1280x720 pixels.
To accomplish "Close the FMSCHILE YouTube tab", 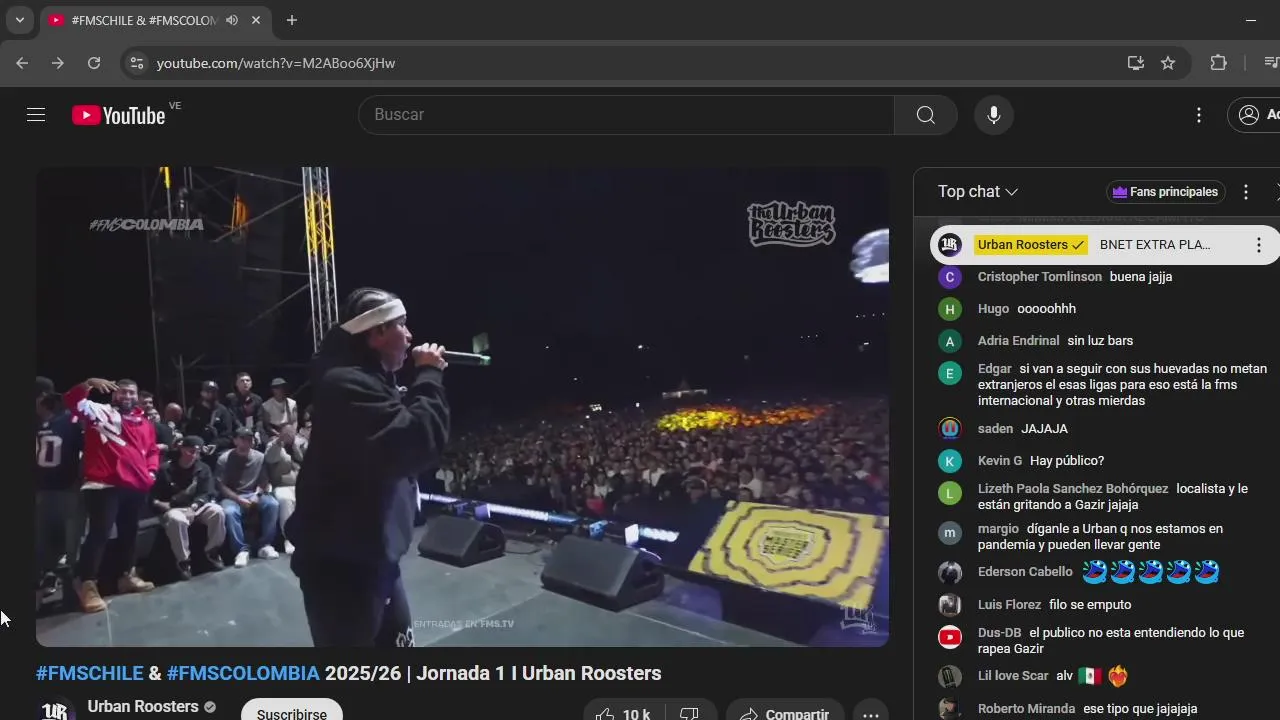I will [x=256, y=20].
